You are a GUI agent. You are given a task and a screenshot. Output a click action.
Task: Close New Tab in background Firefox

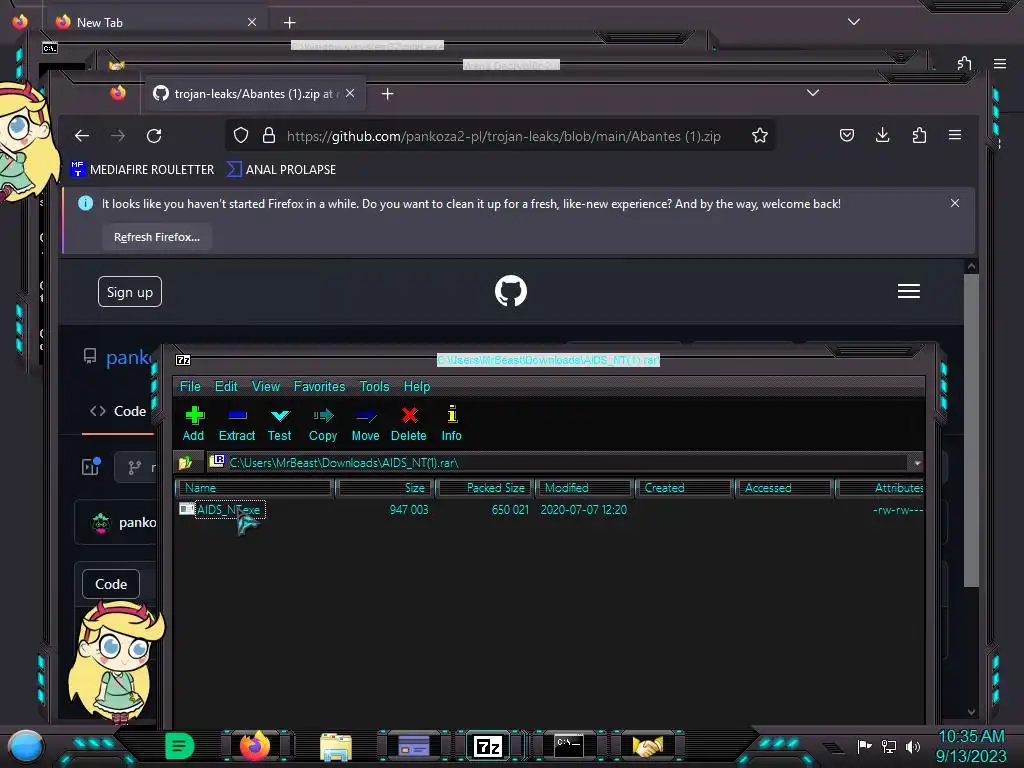pyautogui.click(x=252, y=22)
